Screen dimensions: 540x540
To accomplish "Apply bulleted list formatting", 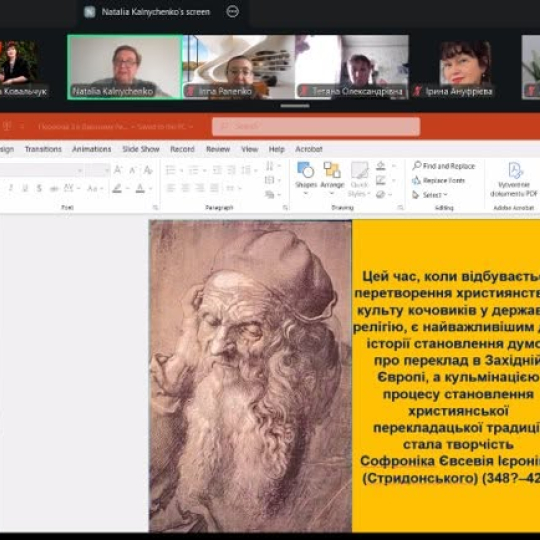I will [x=171, y=170].
